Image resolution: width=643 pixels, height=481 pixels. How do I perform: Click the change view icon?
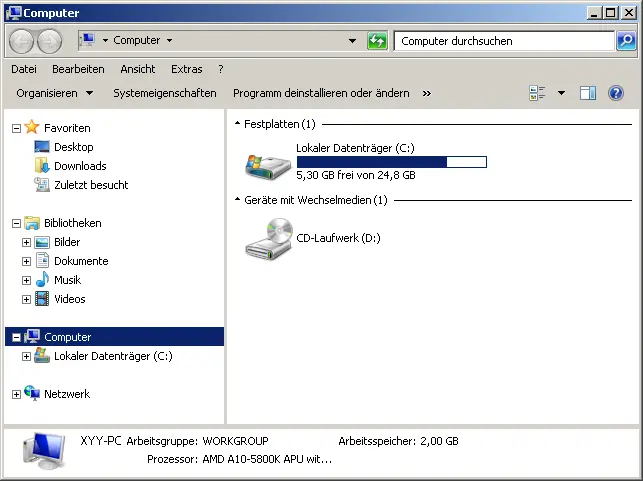pyautogui.click(x=538, y=93)
